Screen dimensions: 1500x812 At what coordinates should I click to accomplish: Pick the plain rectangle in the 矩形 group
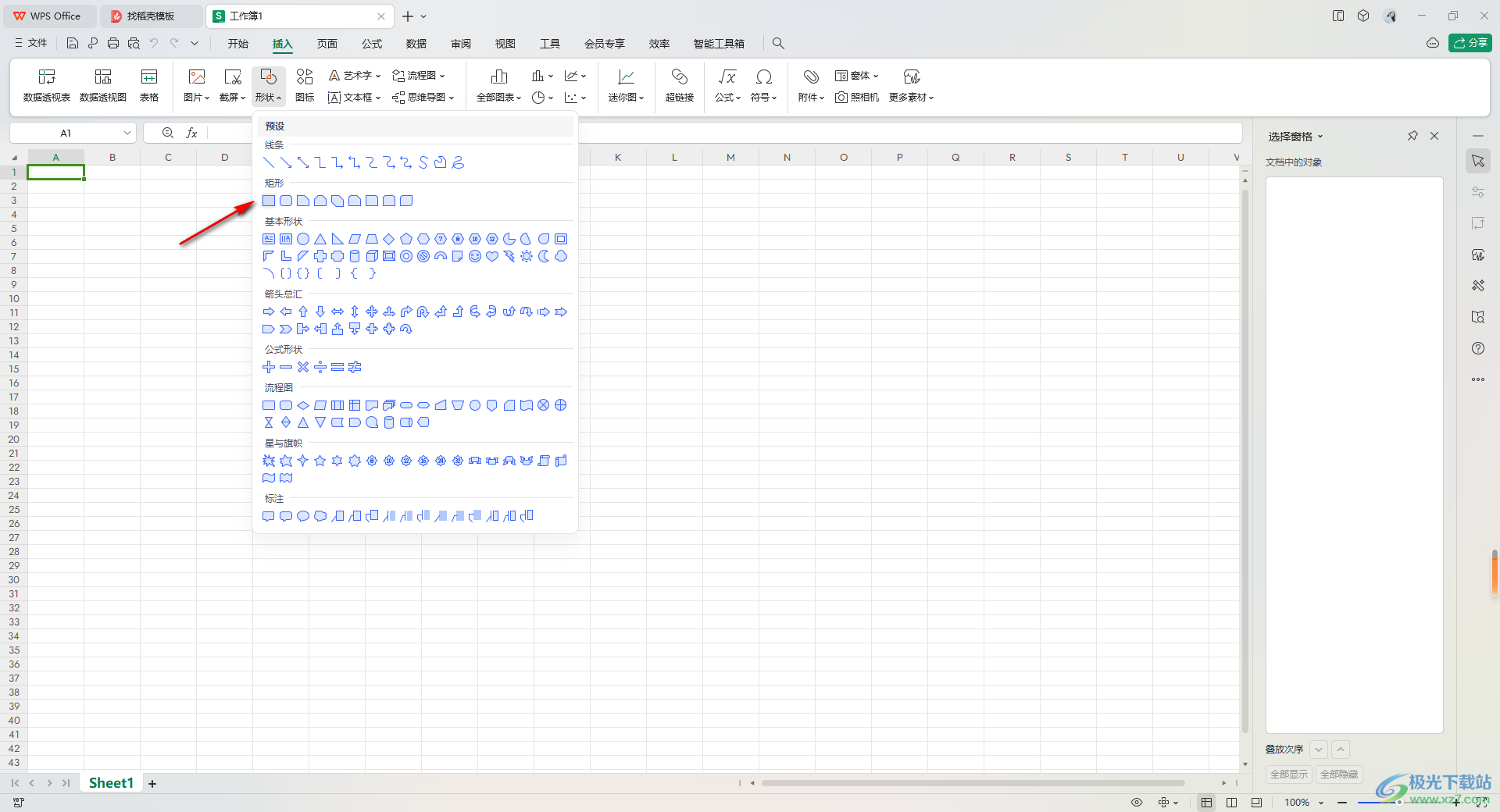269,201
